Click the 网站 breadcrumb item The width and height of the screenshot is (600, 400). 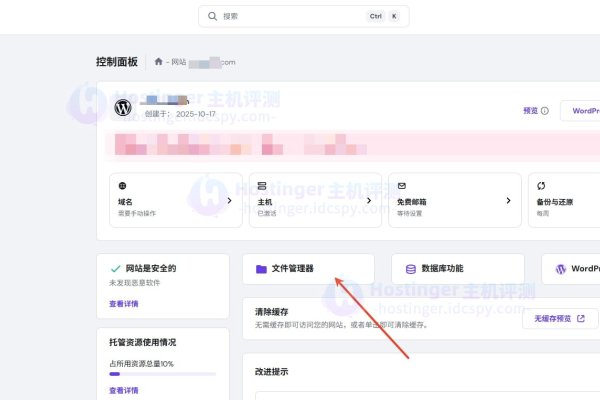(x=178, y=62)
